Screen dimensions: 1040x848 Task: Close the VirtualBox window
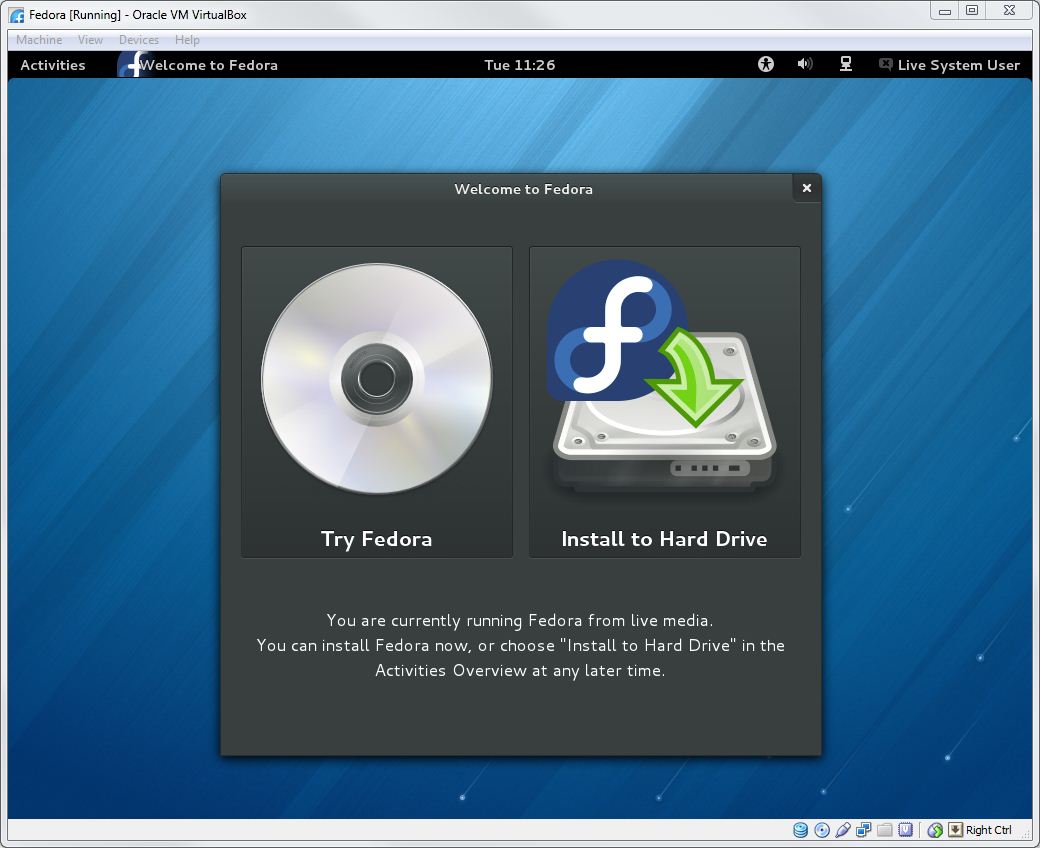click(1009, 11)
